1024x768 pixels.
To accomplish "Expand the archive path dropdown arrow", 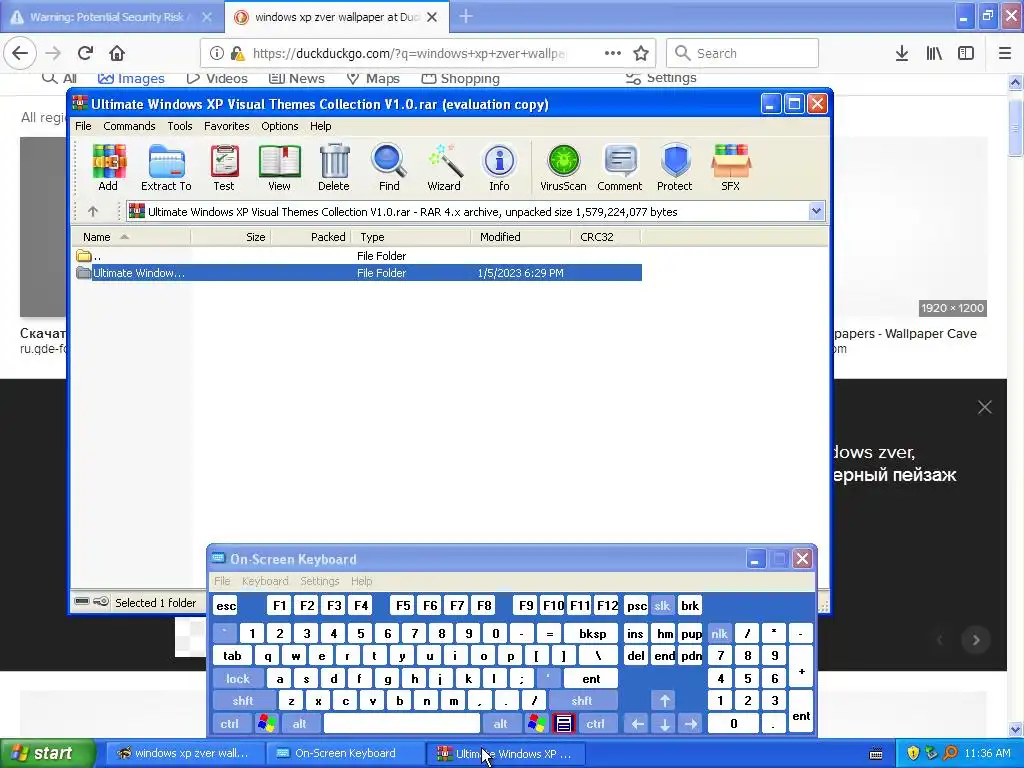I will point(816,211).
